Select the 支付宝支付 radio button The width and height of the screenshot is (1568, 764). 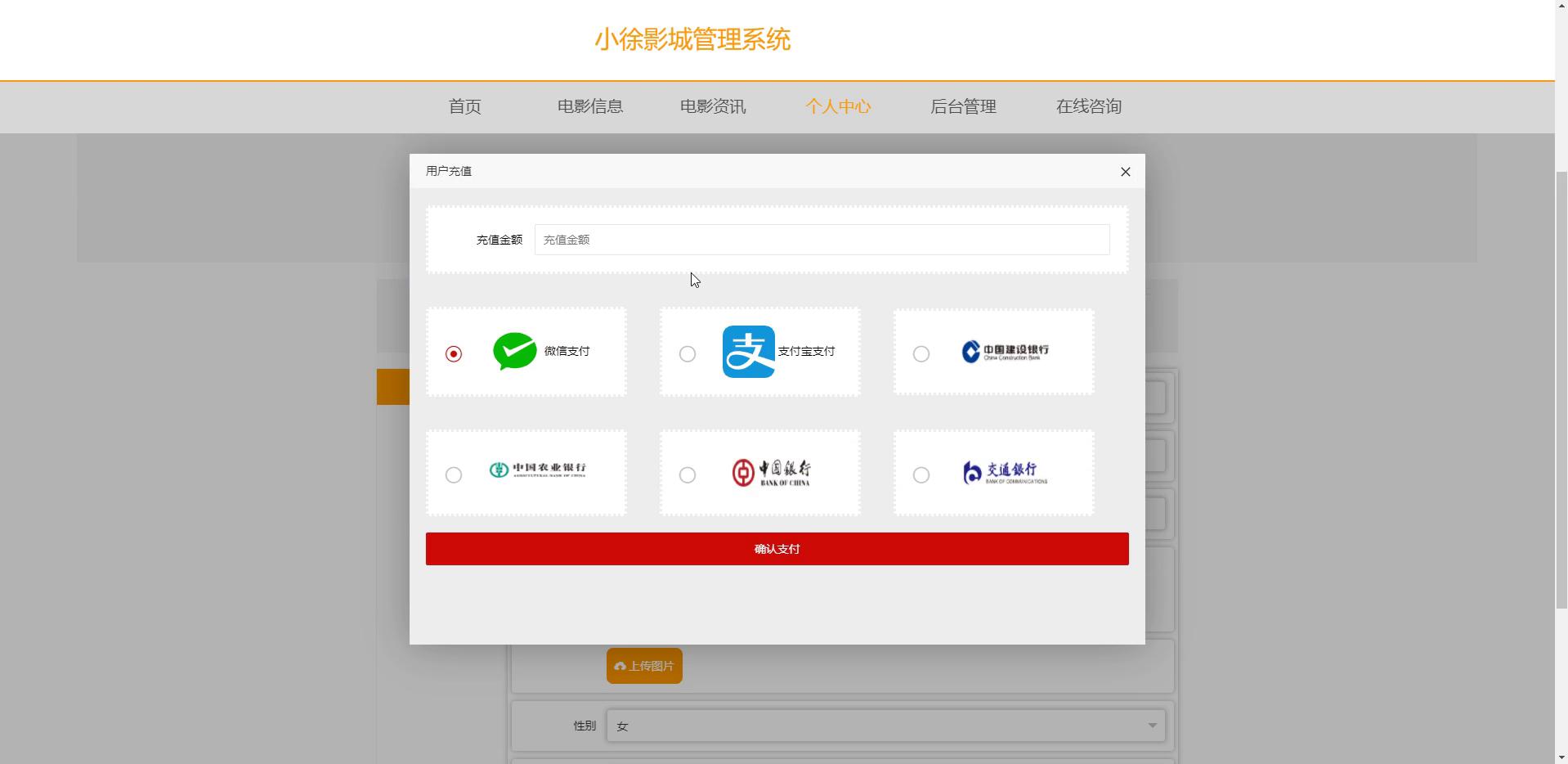point(688,354)
